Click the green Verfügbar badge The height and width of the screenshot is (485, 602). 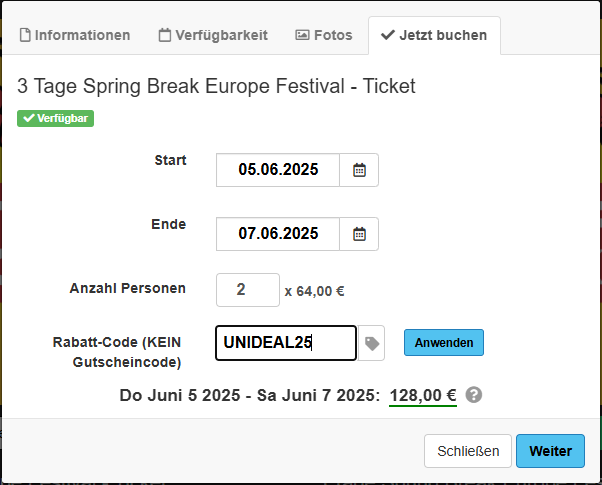click(55, 118)
